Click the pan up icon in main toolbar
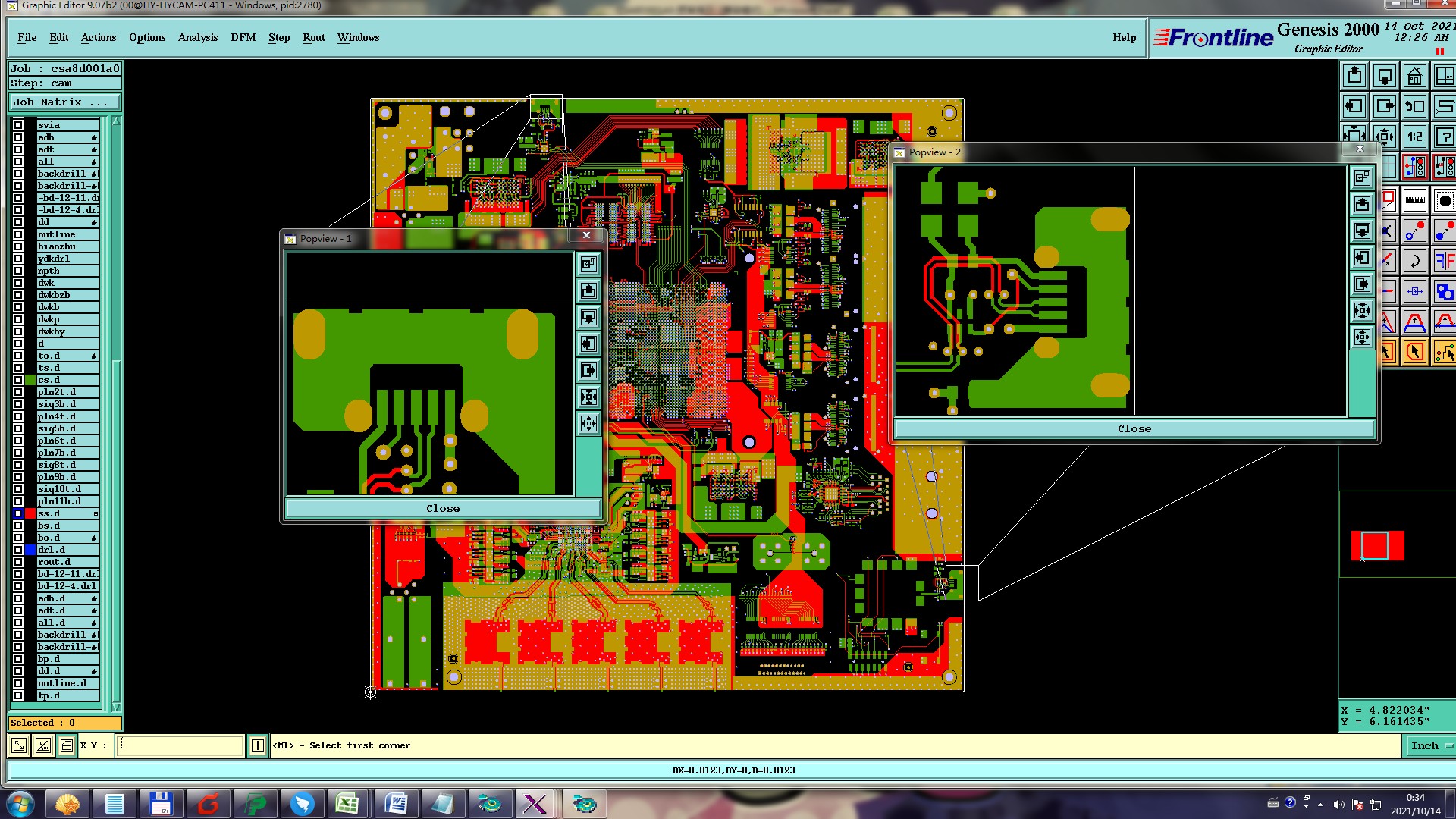This screenshot has height=819, width=1456. pos(1354,77)
